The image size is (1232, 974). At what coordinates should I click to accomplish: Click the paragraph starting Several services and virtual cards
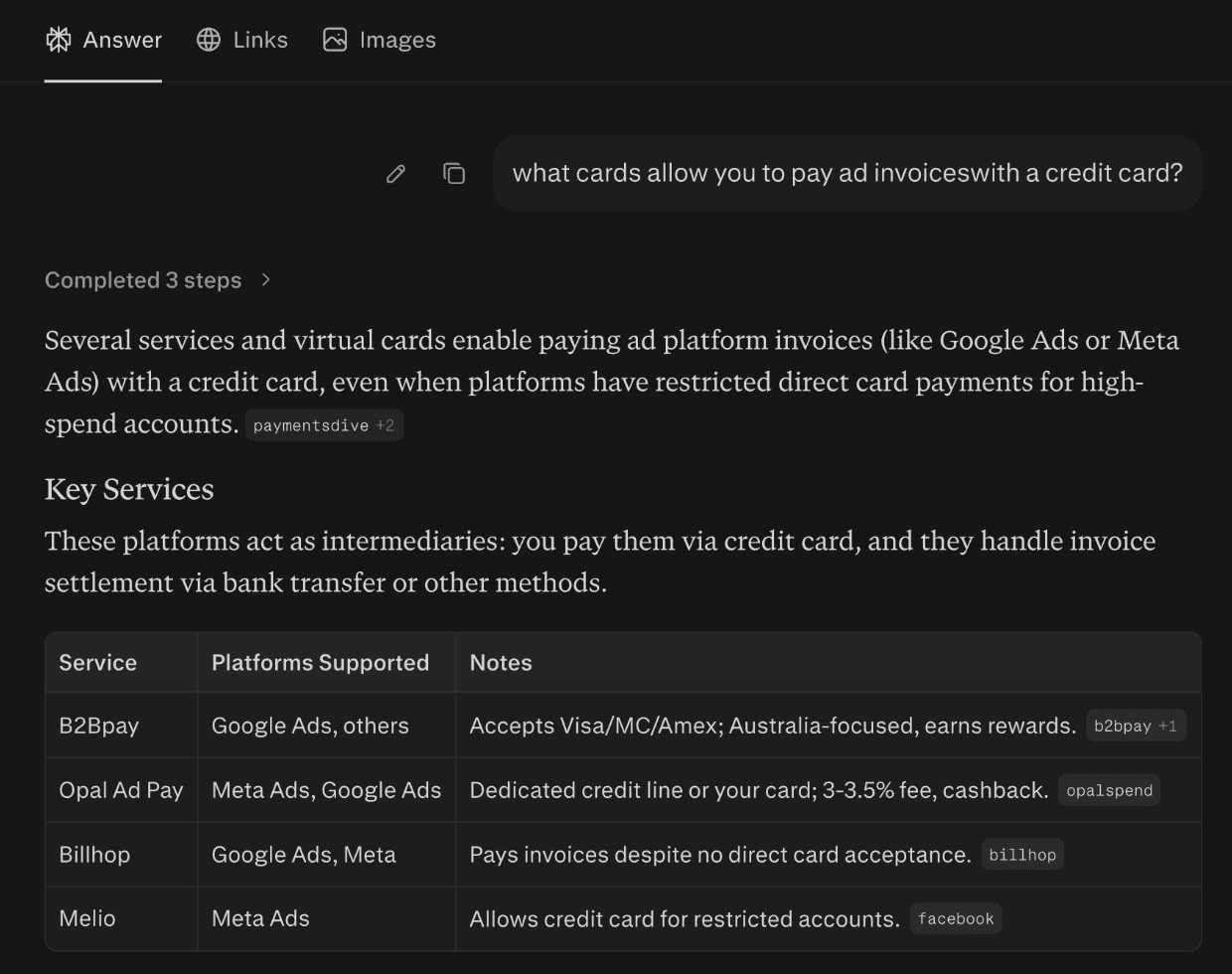pos(612,382)
